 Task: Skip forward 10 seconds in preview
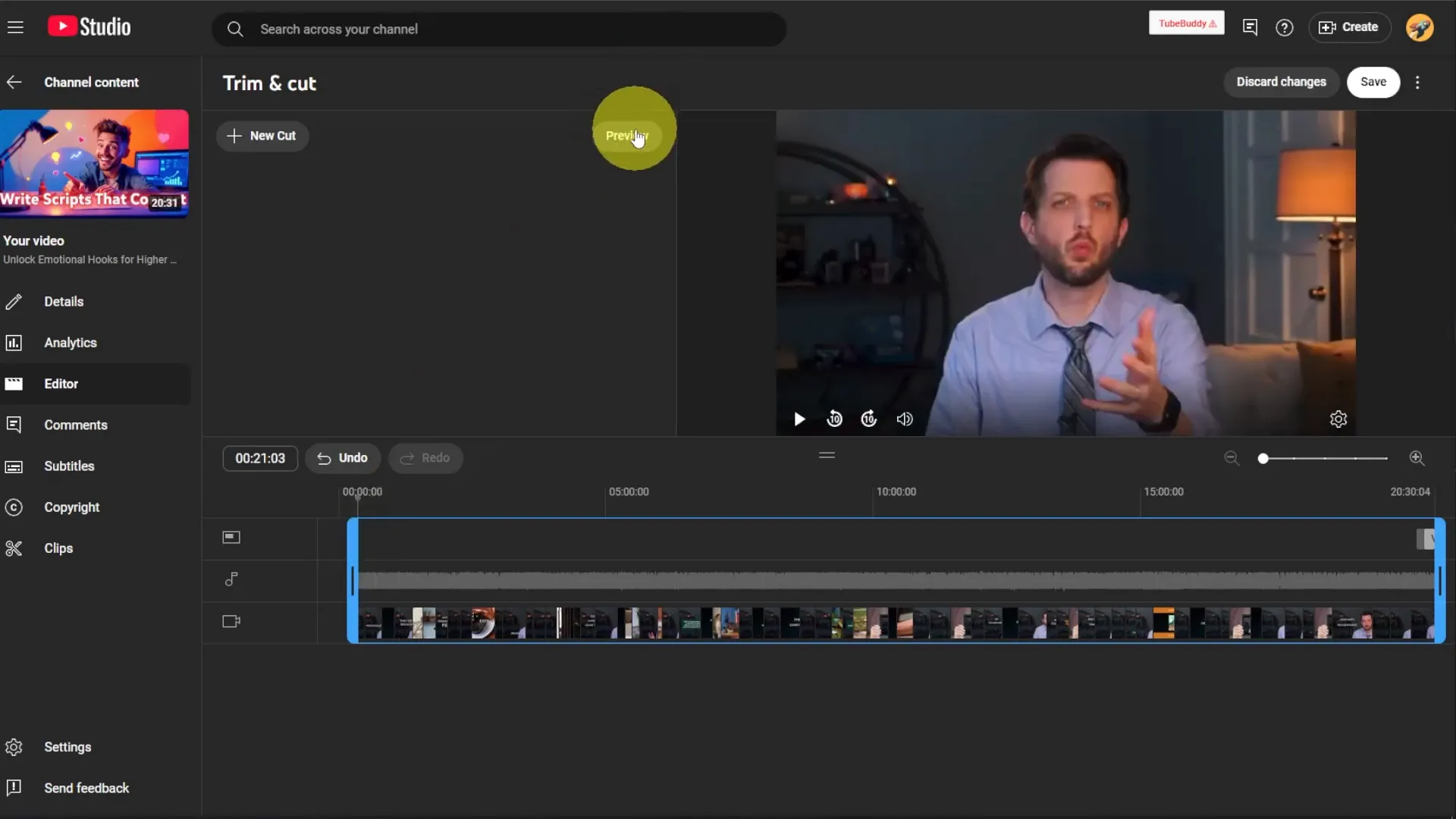click(x=869, y=419)
